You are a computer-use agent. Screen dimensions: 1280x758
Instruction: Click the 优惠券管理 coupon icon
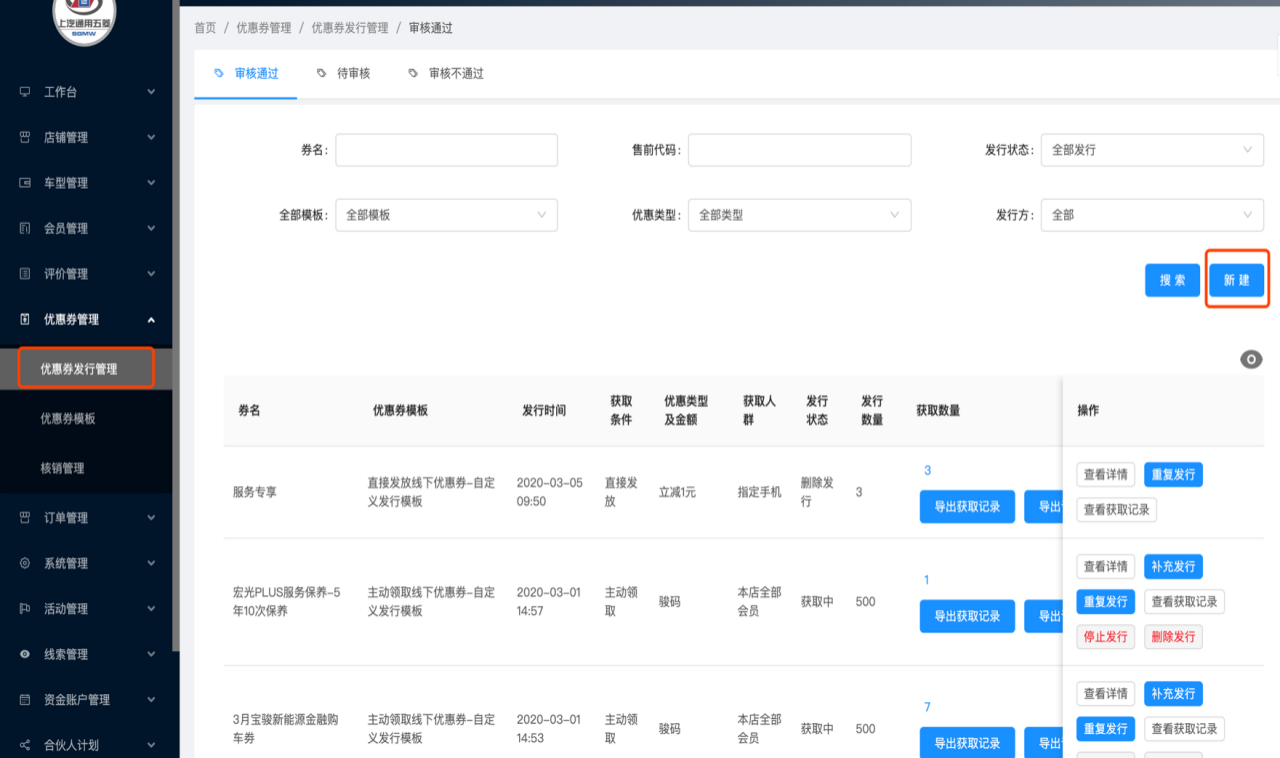(25, 319)
